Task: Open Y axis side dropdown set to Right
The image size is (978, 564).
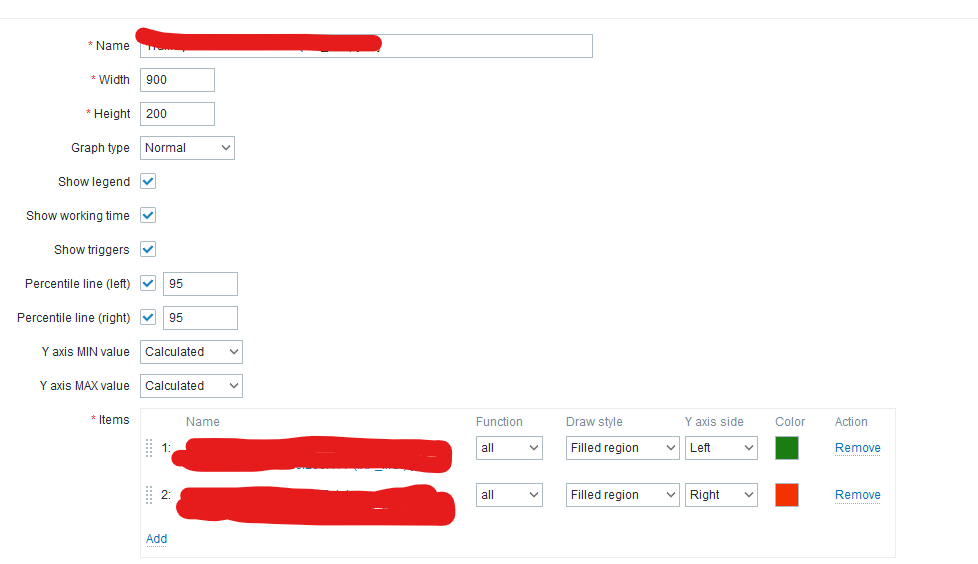Action: 721,495
